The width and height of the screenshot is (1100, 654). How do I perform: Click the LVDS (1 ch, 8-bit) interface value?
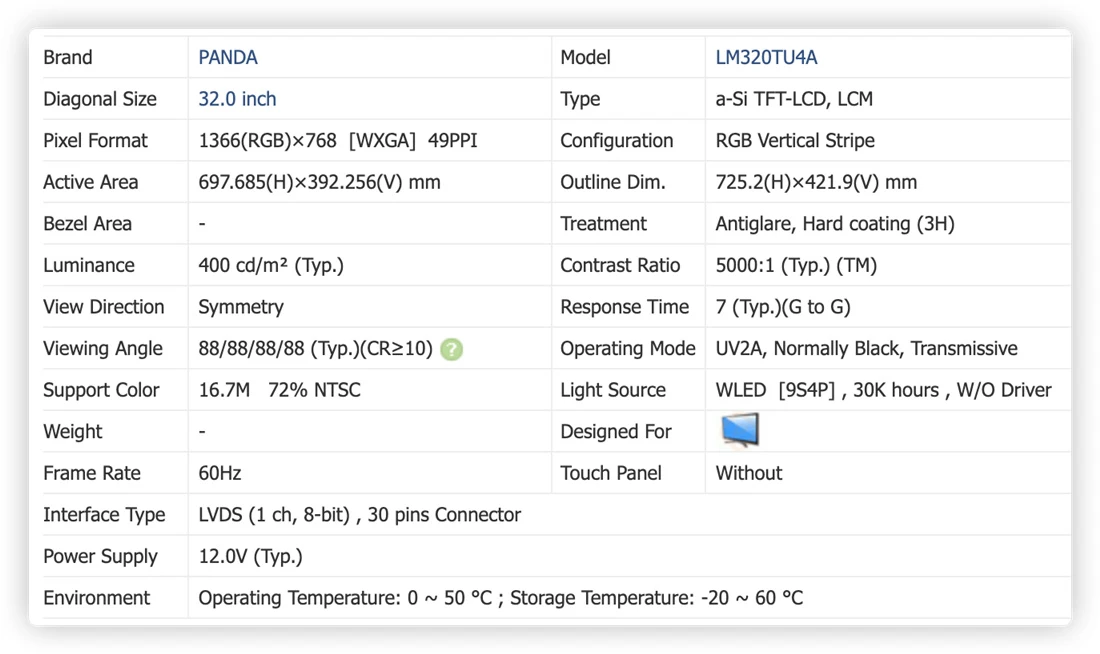(x=359, y=515)
